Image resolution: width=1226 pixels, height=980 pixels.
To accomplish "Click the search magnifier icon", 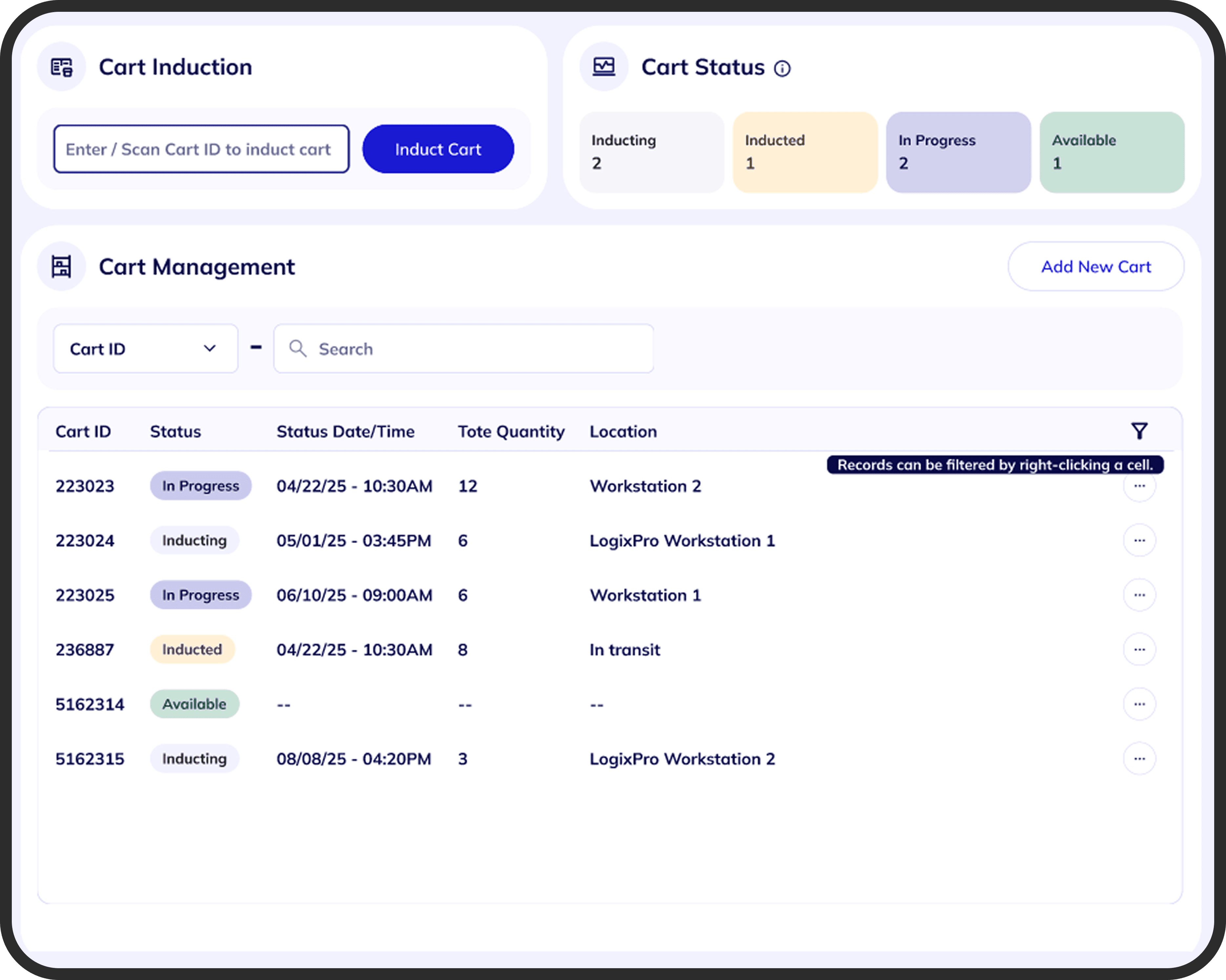I will tap(297, 349).
